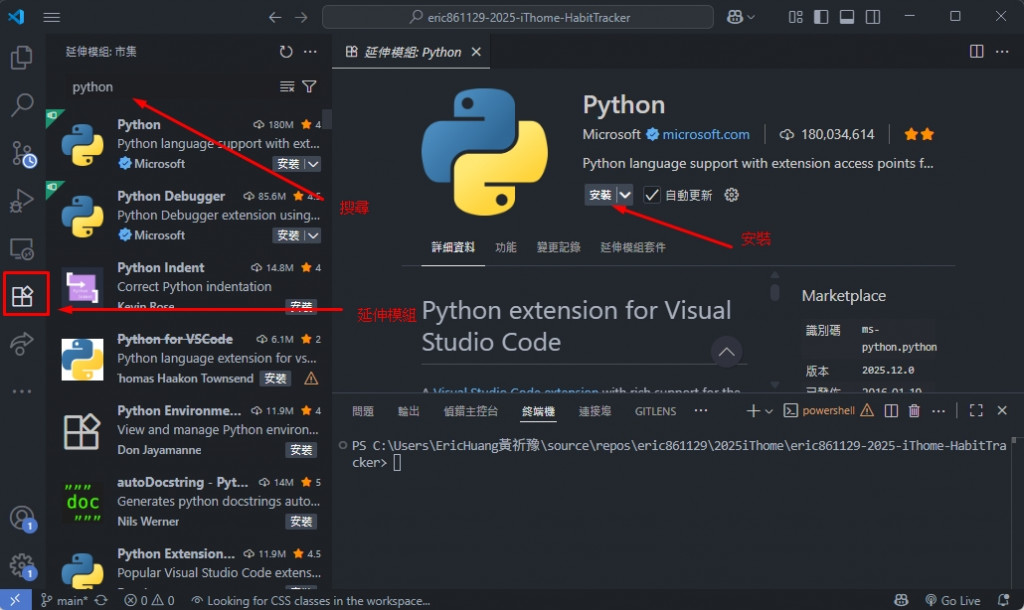
Task: Customize layout icon in title bar
Action: click(795, 17)
